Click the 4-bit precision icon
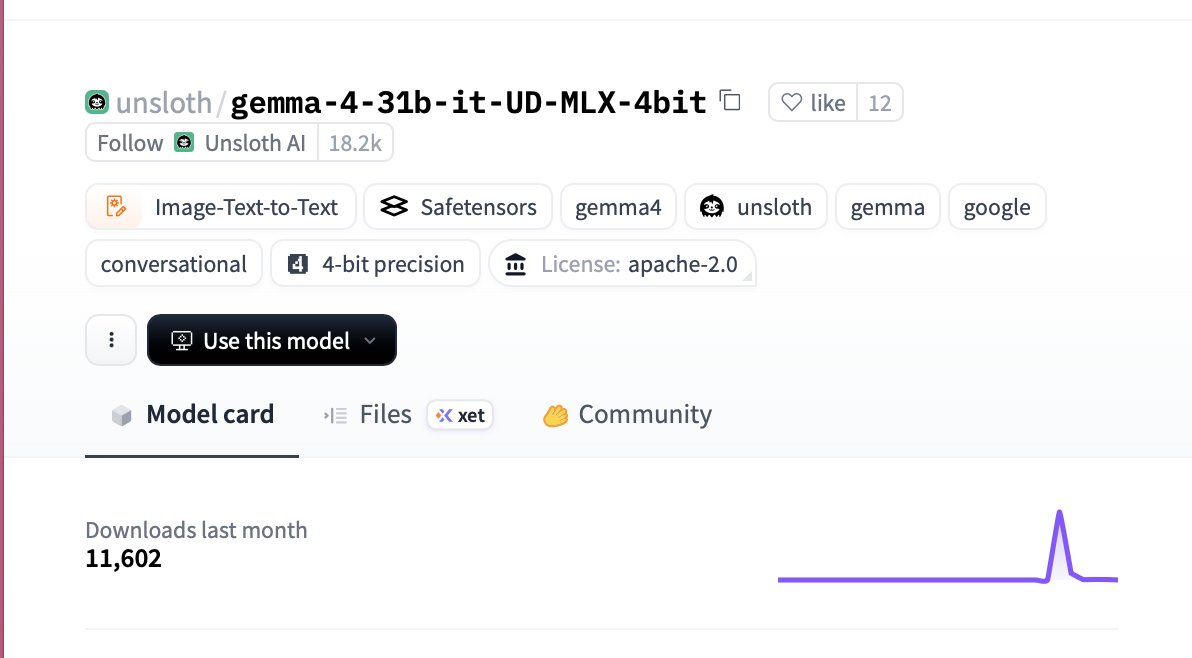 click(x=297, y=264)
